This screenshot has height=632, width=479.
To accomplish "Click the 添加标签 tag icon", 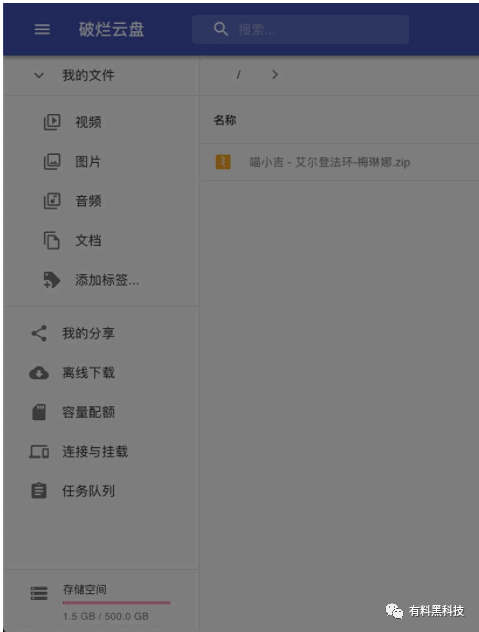I will point(52,280).
